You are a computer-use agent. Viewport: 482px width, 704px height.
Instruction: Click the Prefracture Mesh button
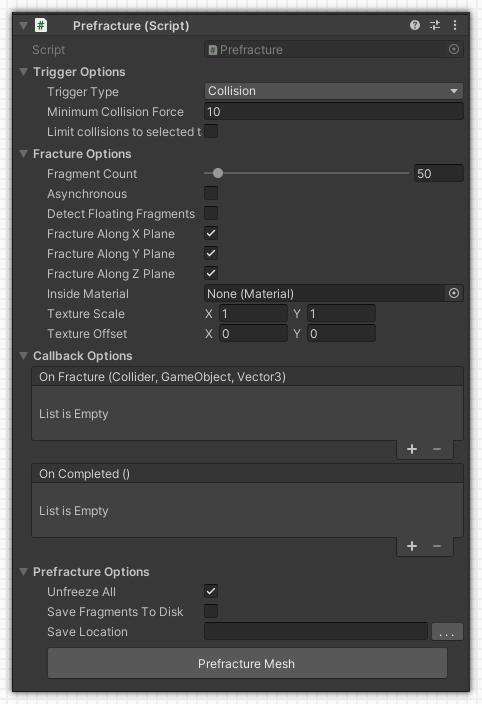[x=247, y=663]
